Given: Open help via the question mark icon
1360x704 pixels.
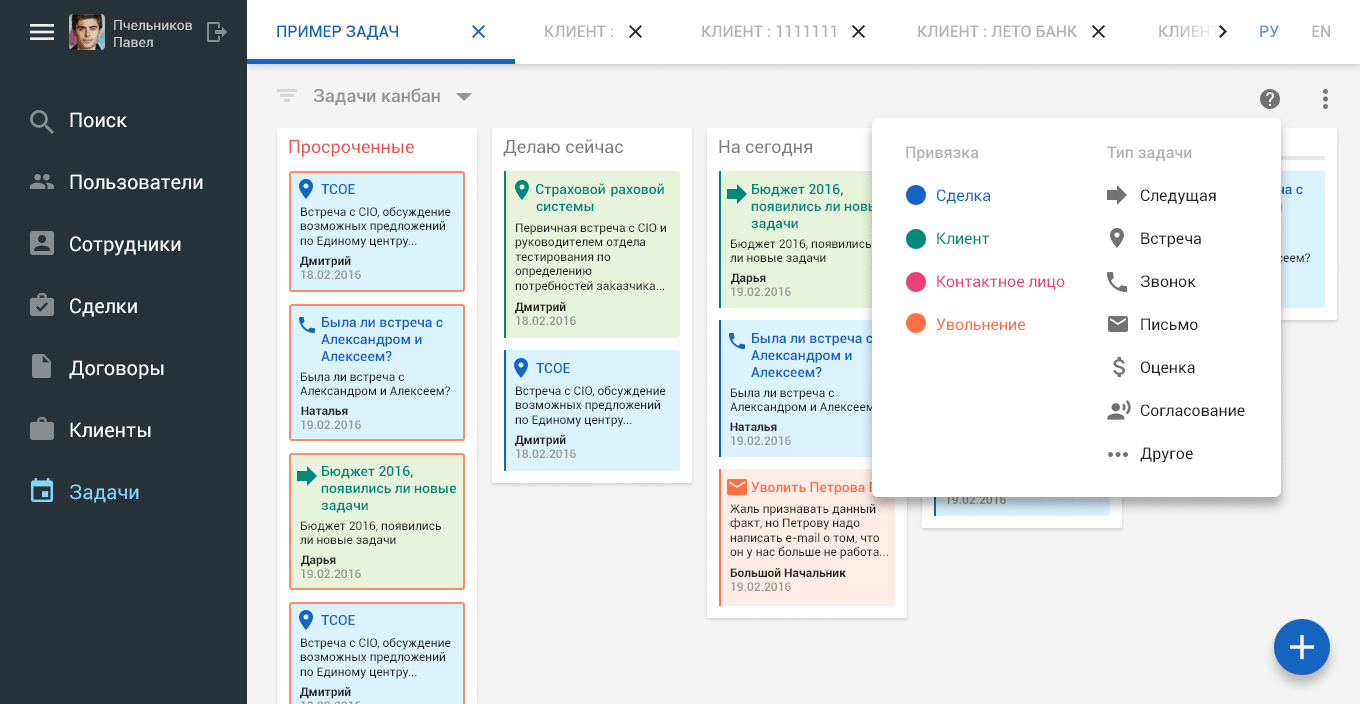Looking at the screenshot, I should [1269, 99].
